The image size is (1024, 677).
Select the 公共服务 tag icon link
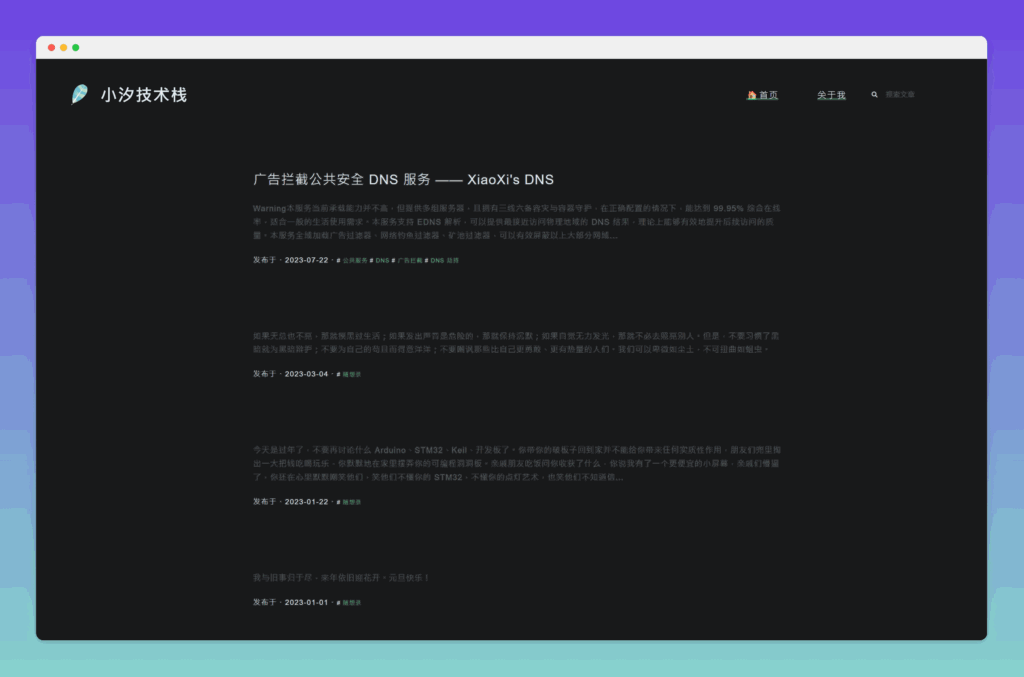[355, 260]
